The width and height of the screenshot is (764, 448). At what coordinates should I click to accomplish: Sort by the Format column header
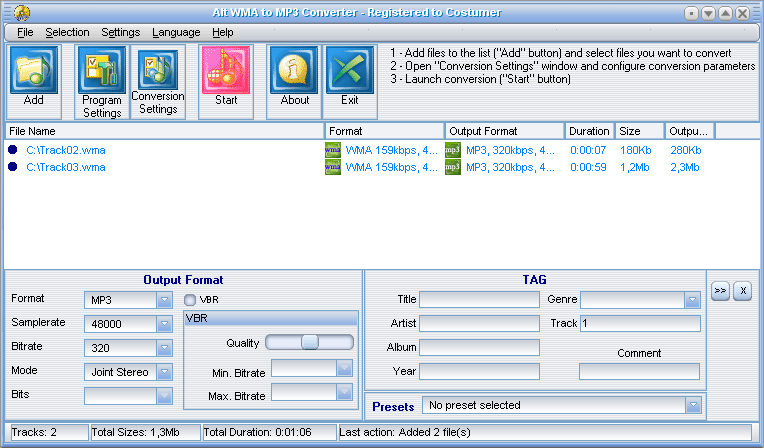tap(384, 131)
